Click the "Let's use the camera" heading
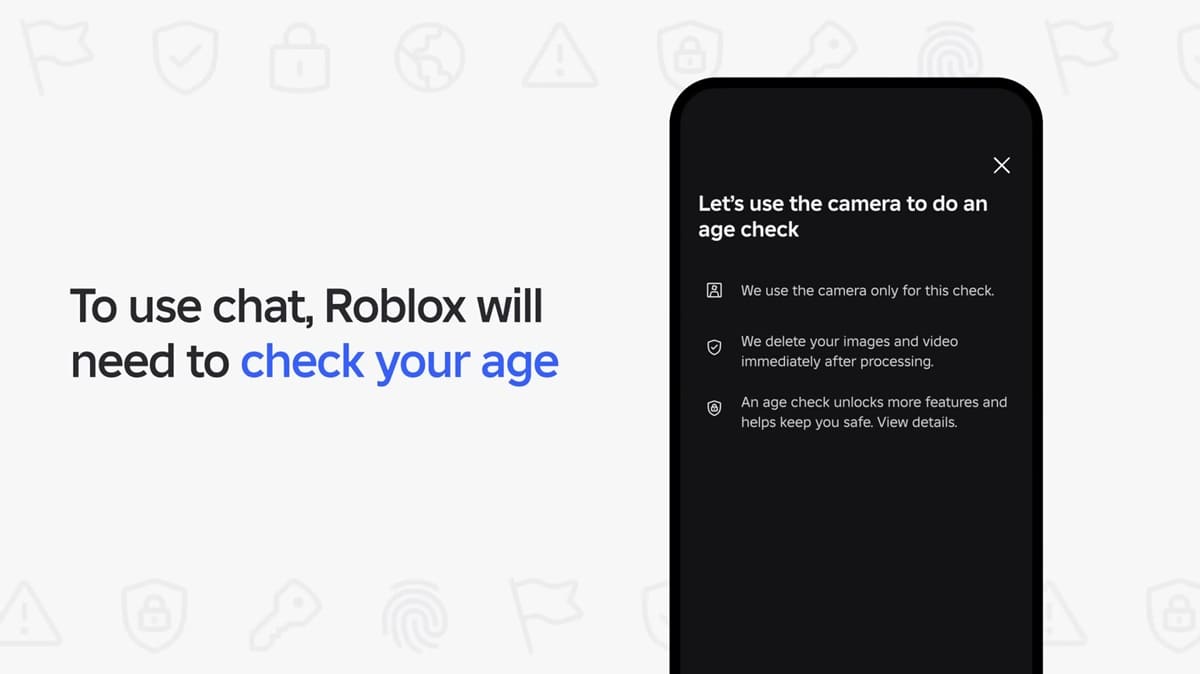 click(x=842, y=216)
